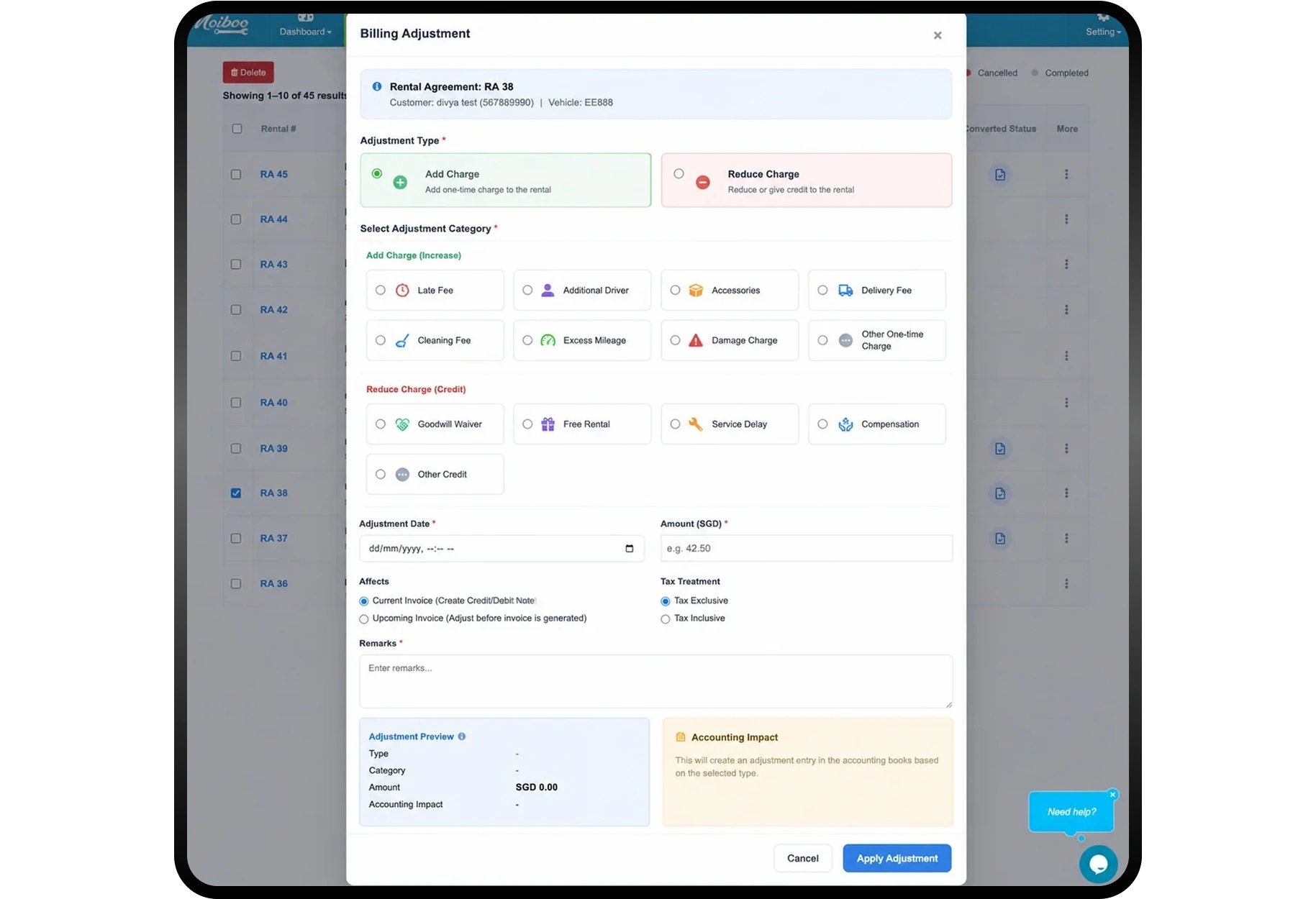Click the Damage Charge warning triangle icon

tap(696, 341)
